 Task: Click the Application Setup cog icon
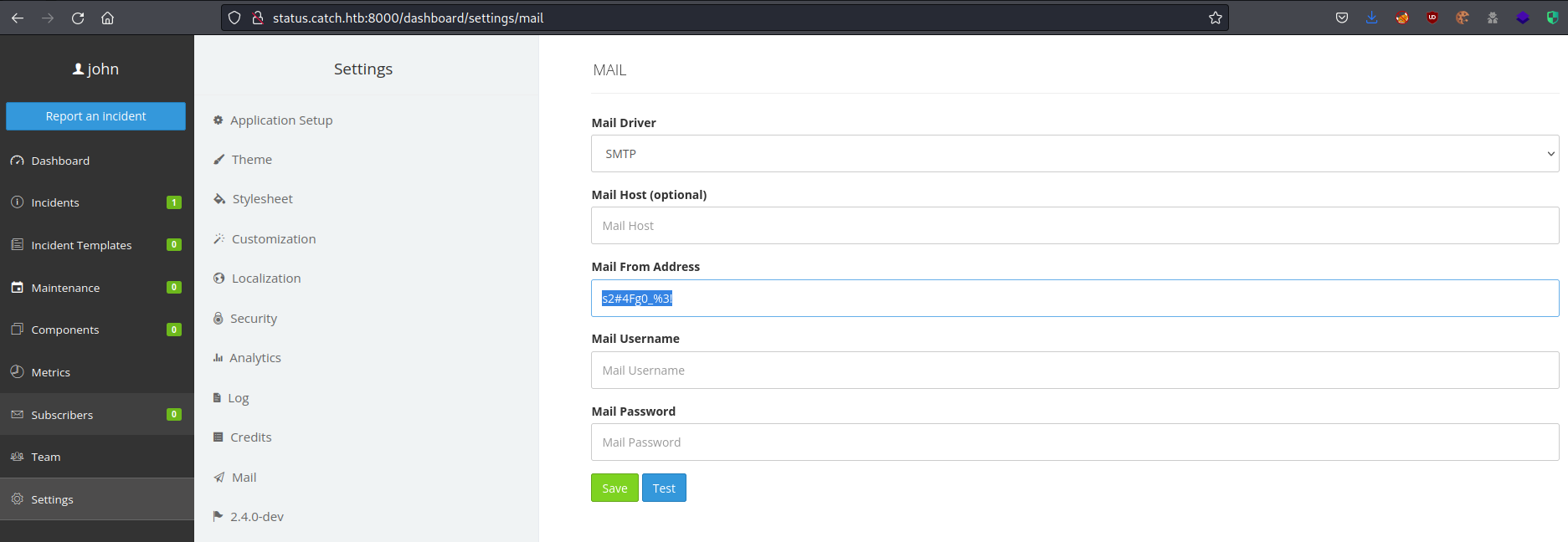point(218,120)
